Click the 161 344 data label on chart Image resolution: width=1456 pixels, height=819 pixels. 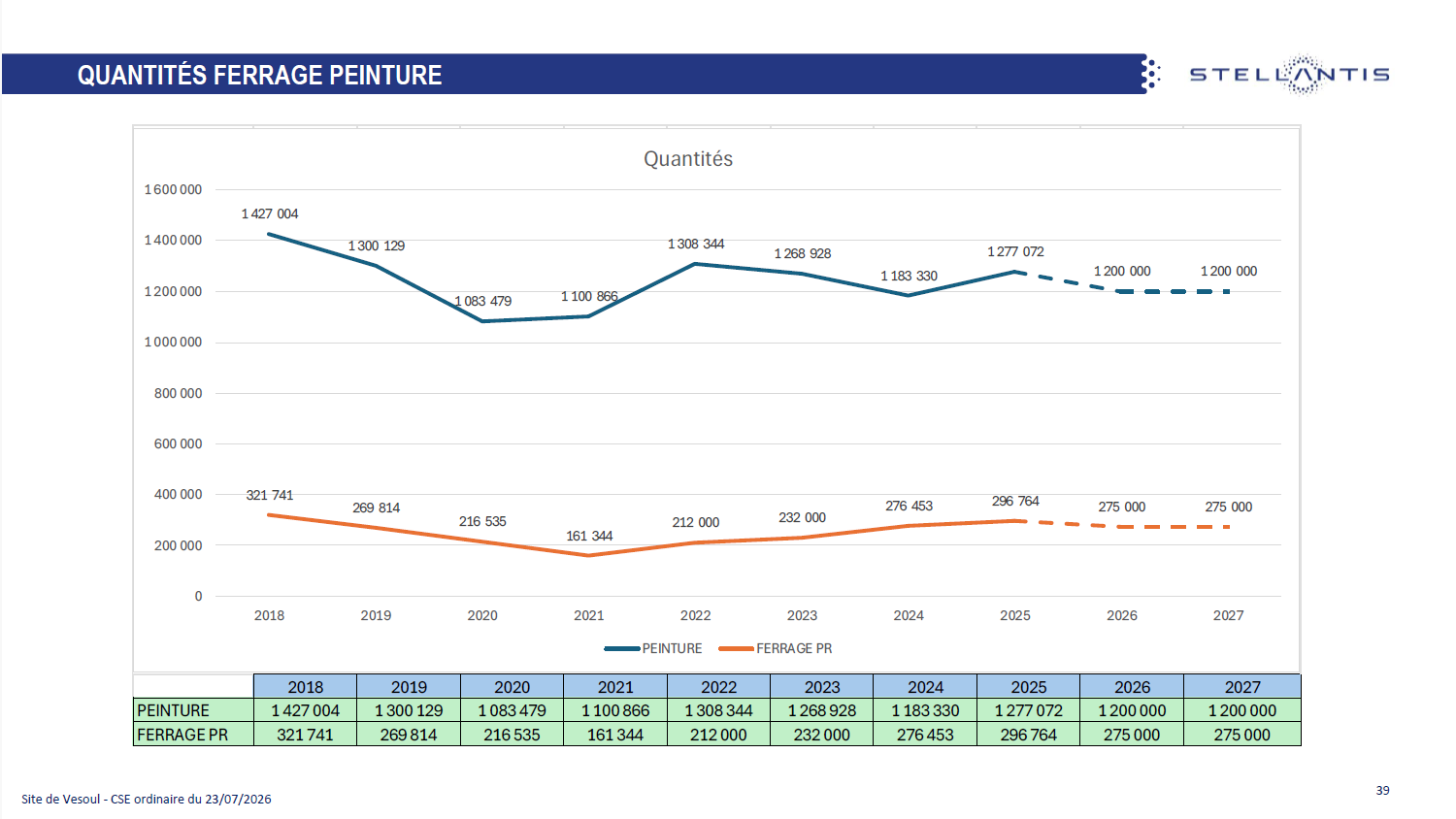click(589, 536)
